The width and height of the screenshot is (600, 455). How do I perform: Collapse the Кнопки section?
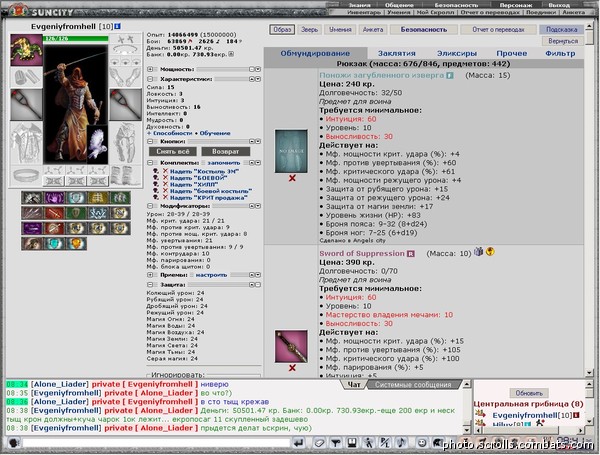pos(150,141)
